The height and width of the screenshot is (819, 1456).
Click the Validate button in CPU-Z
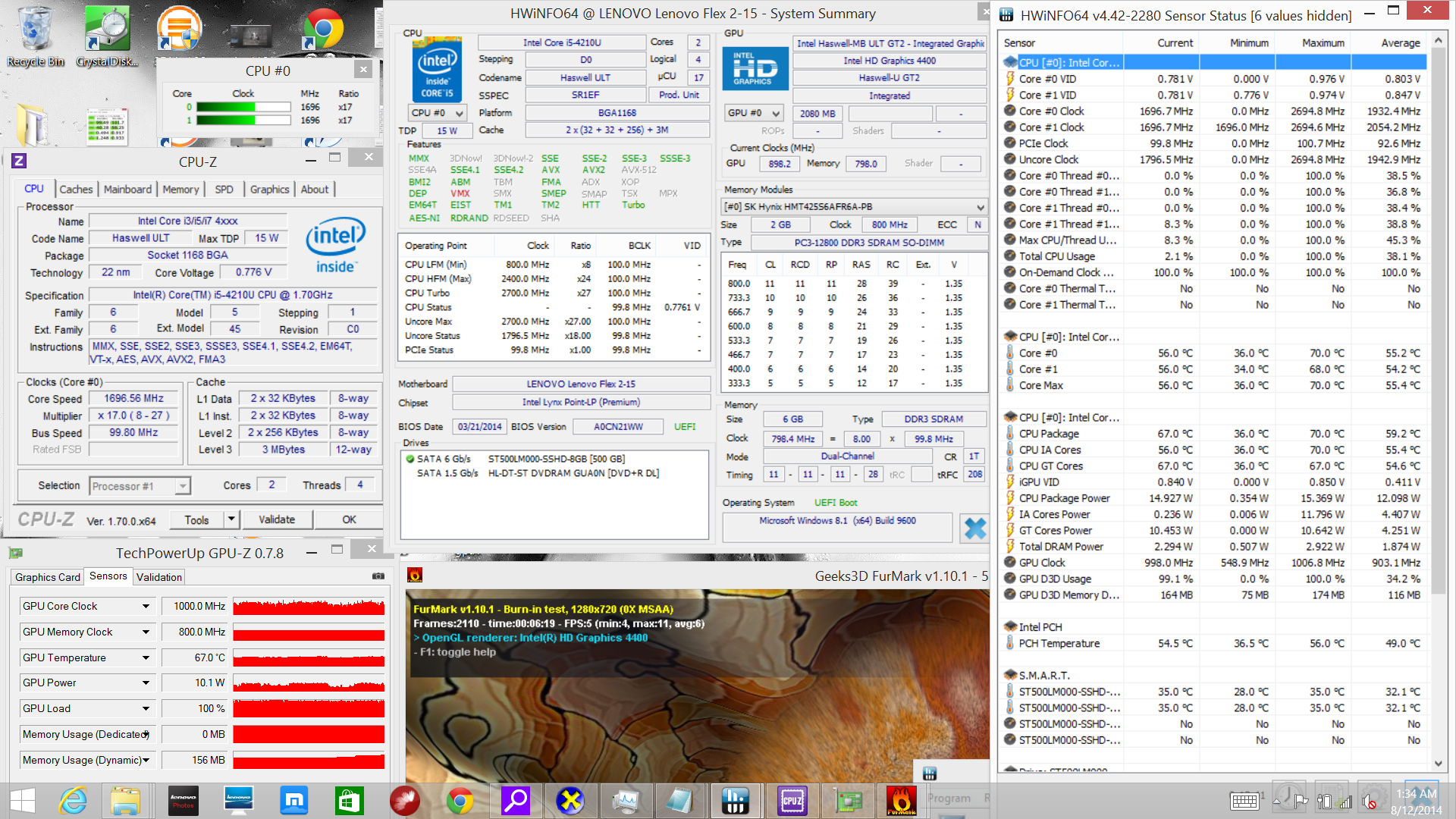[277, 519]
